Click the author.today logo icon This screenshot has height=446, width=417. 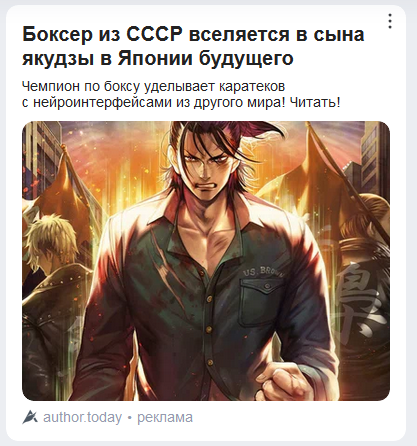click(30, 417)
